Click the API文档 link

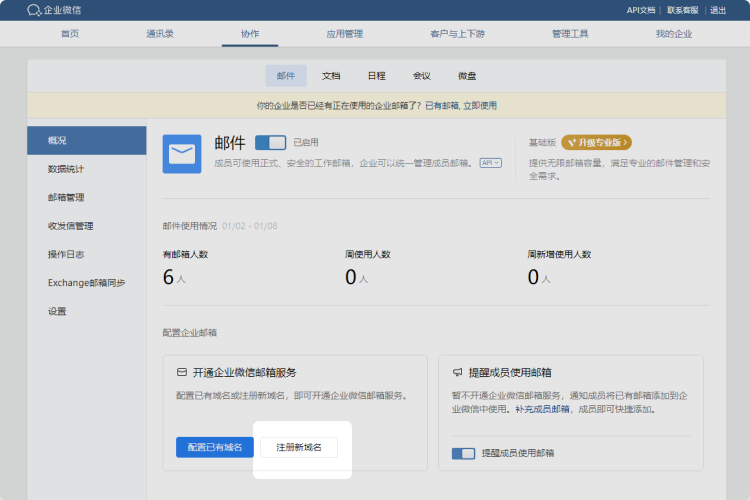click(641, 11)
